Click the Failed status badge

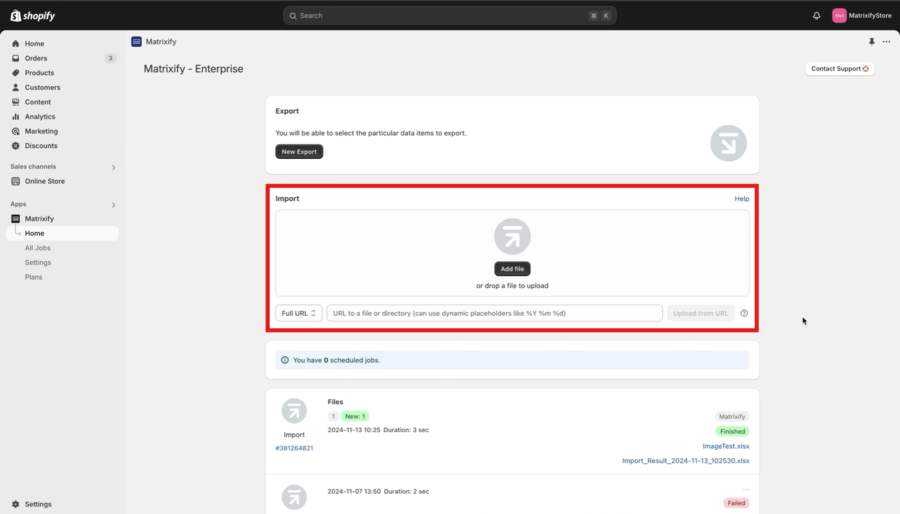pos(736,503)
